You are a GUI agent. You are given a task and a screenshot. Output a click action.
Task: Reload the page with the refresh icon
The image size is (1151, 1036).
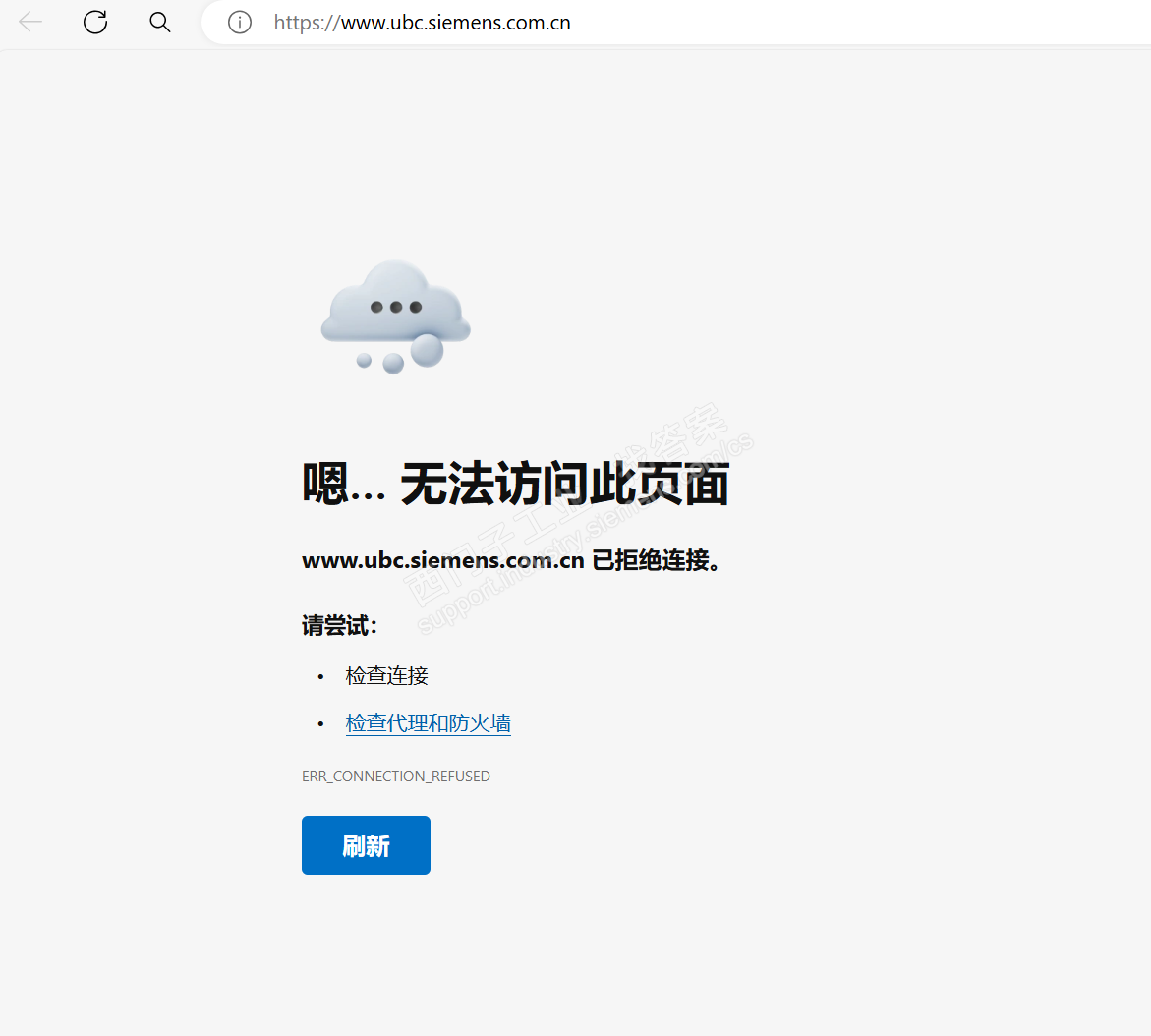(95, 22)
